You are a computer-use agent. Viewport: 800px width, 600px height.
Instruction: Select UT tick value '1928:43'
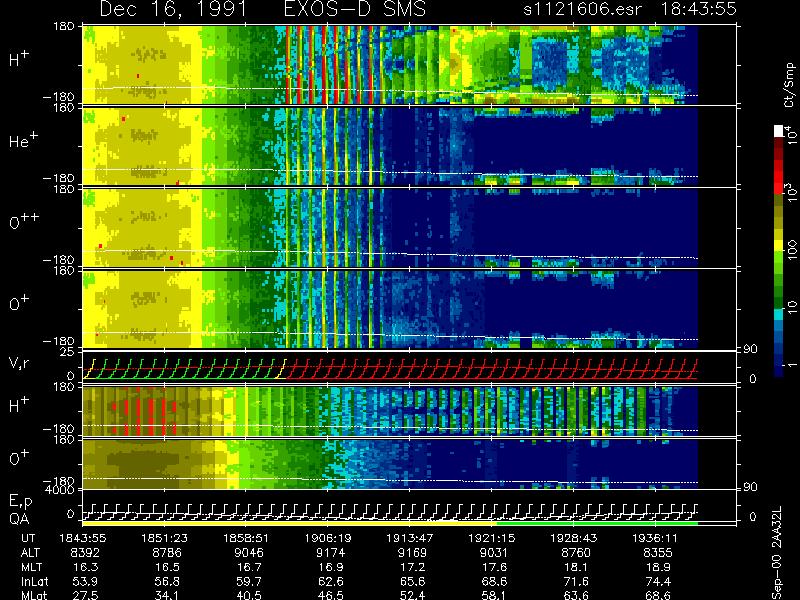(573, 538)
